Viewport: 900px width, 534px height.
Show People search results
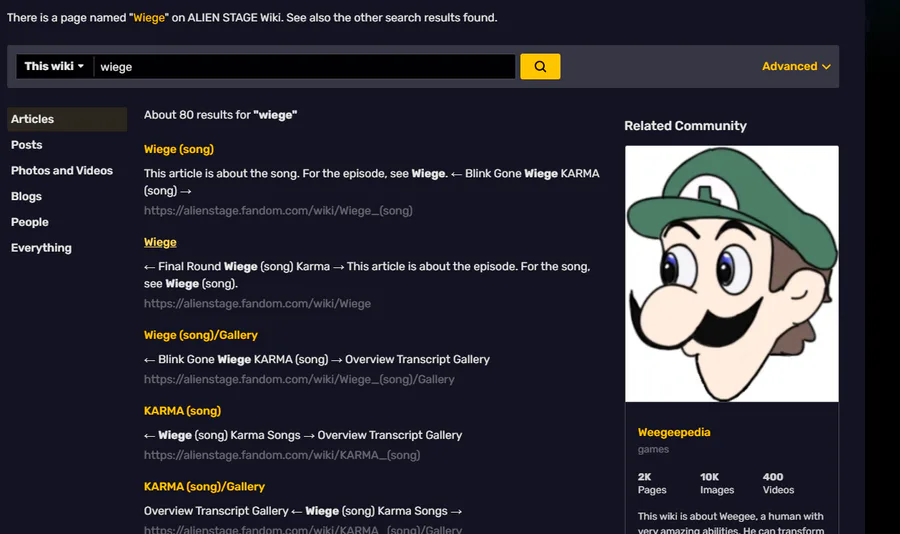click(30, 222)
